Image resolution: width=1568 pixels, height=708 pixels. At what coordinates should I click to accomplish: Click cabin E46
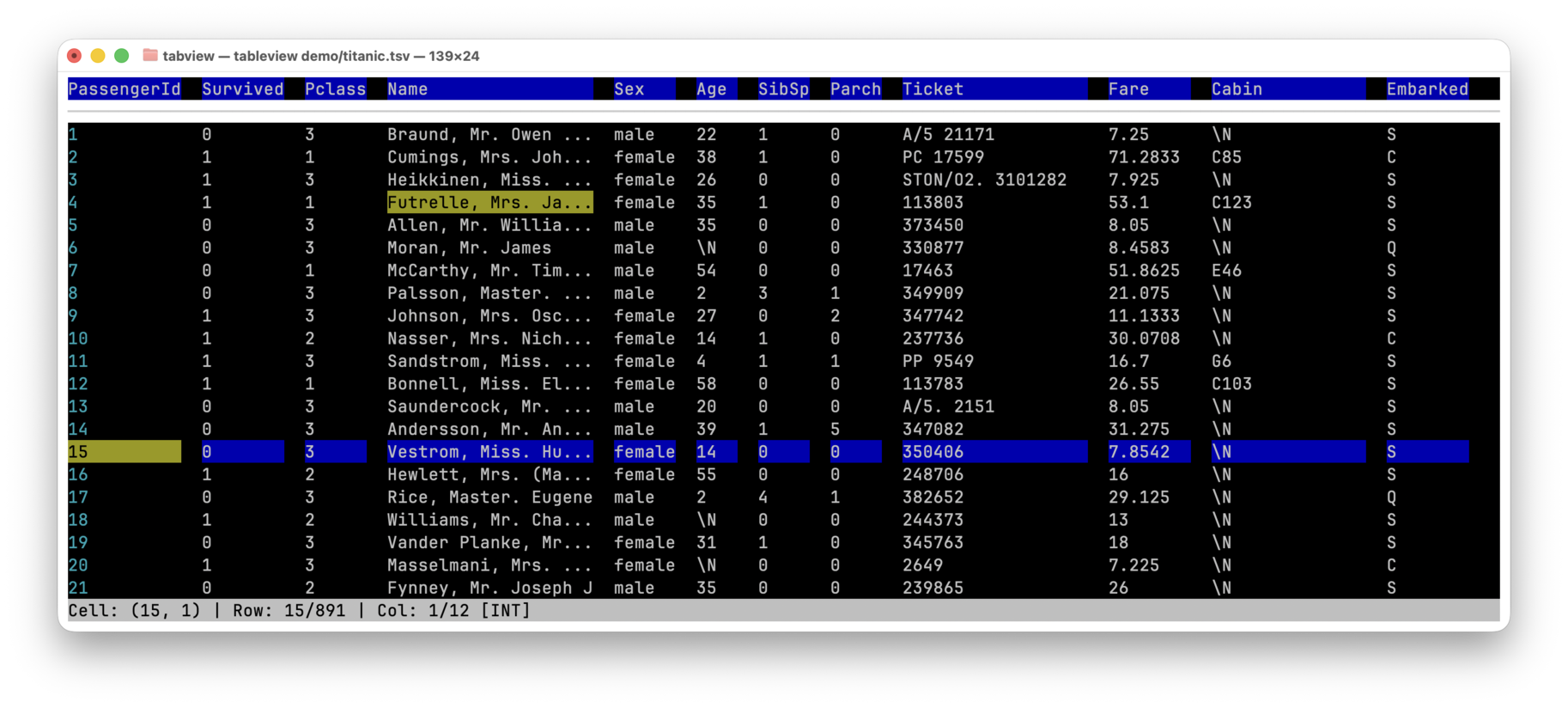pyautogui.click(x=1226, y=271)
